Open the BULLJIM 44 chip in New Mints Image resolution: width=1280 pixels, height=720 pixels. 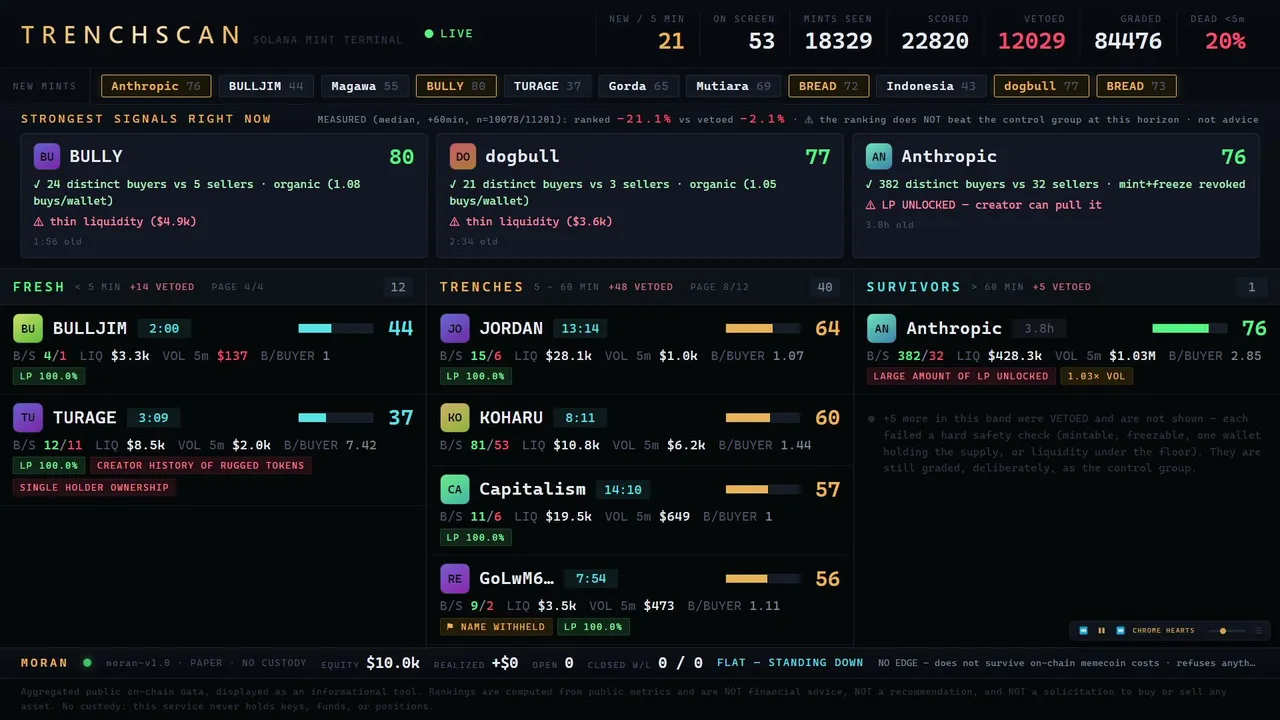(266, 86)
